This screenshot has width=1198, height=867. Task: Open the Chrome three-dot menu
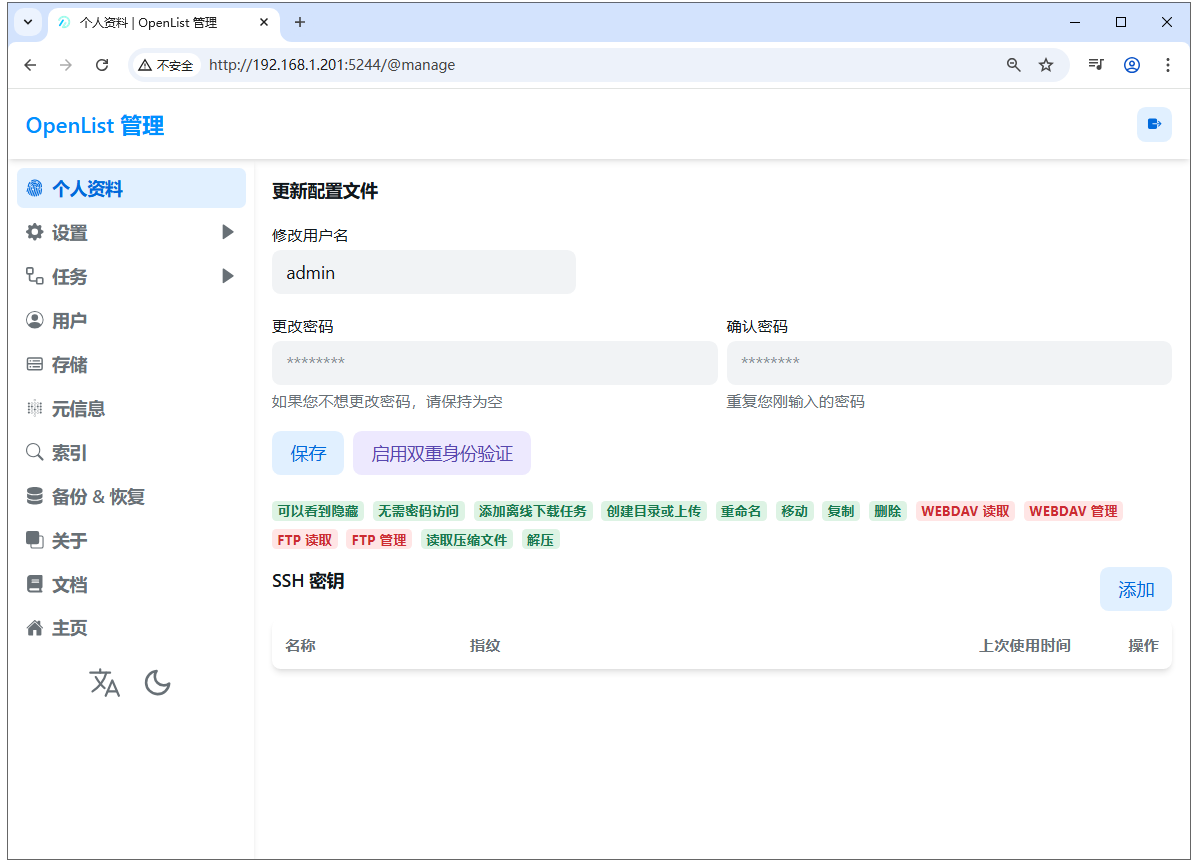(x=1168, y=64)
